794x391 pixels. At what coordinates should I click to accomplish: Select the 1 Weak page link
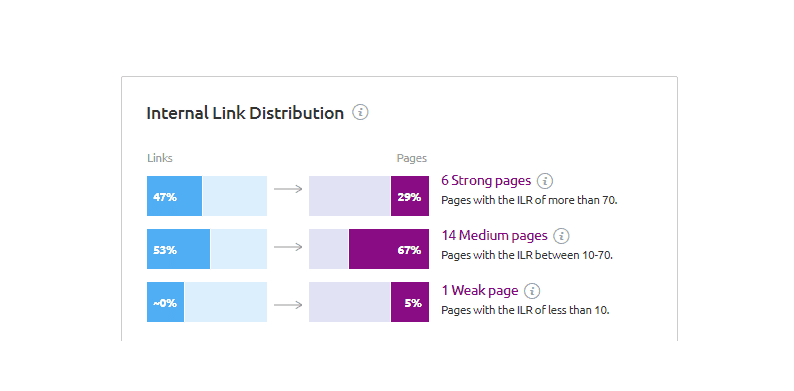[x=480, y=291]
